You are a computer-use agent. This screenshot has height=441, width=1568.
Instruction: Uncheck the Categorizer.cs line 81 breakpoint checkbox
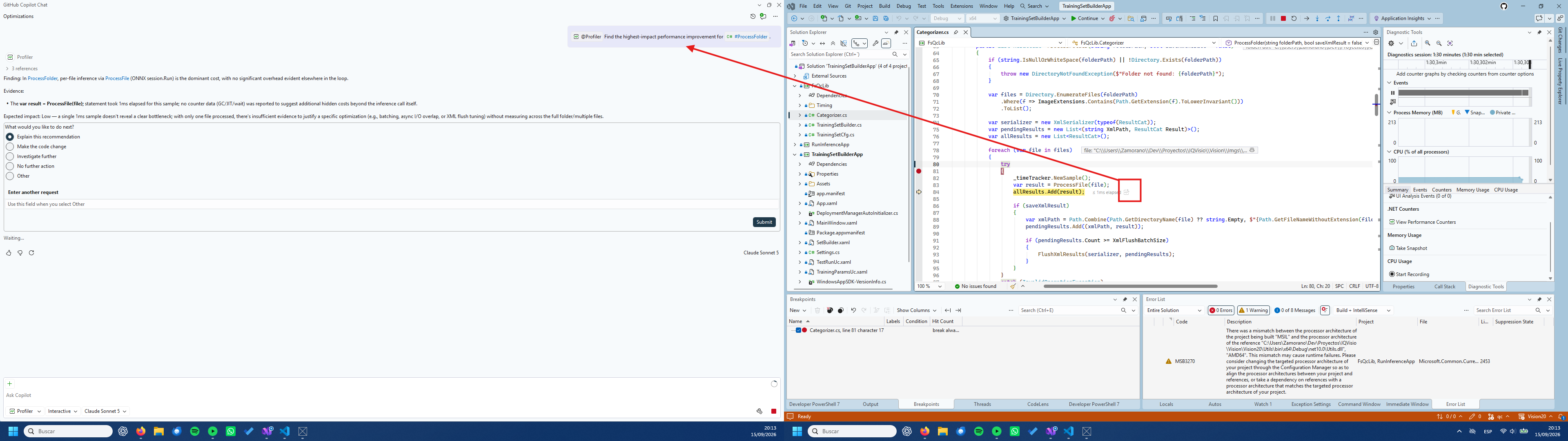click(x=798, y=330)
